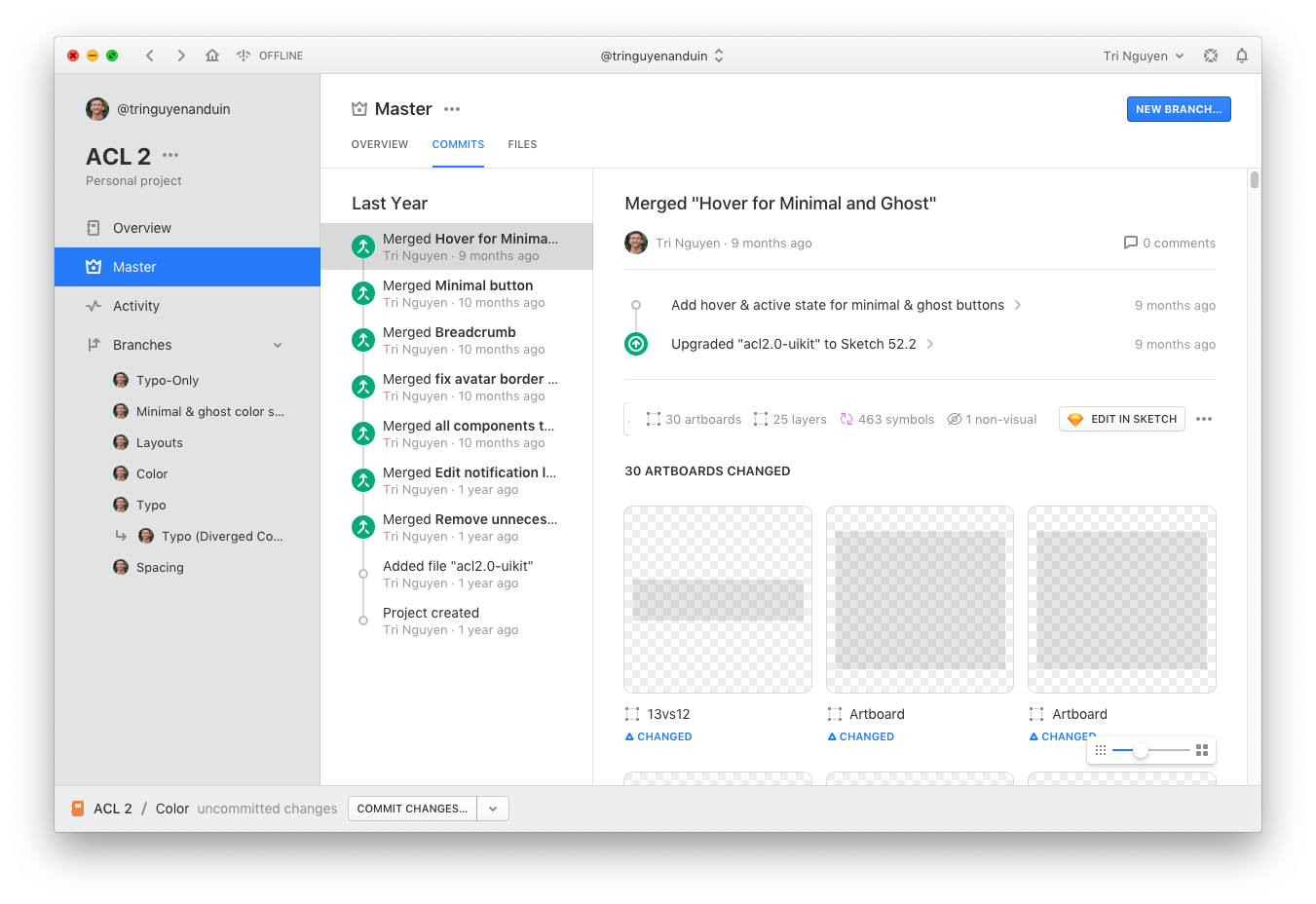Open Activity in the sidebar
1316x904 pixels.
pos(187,306)
